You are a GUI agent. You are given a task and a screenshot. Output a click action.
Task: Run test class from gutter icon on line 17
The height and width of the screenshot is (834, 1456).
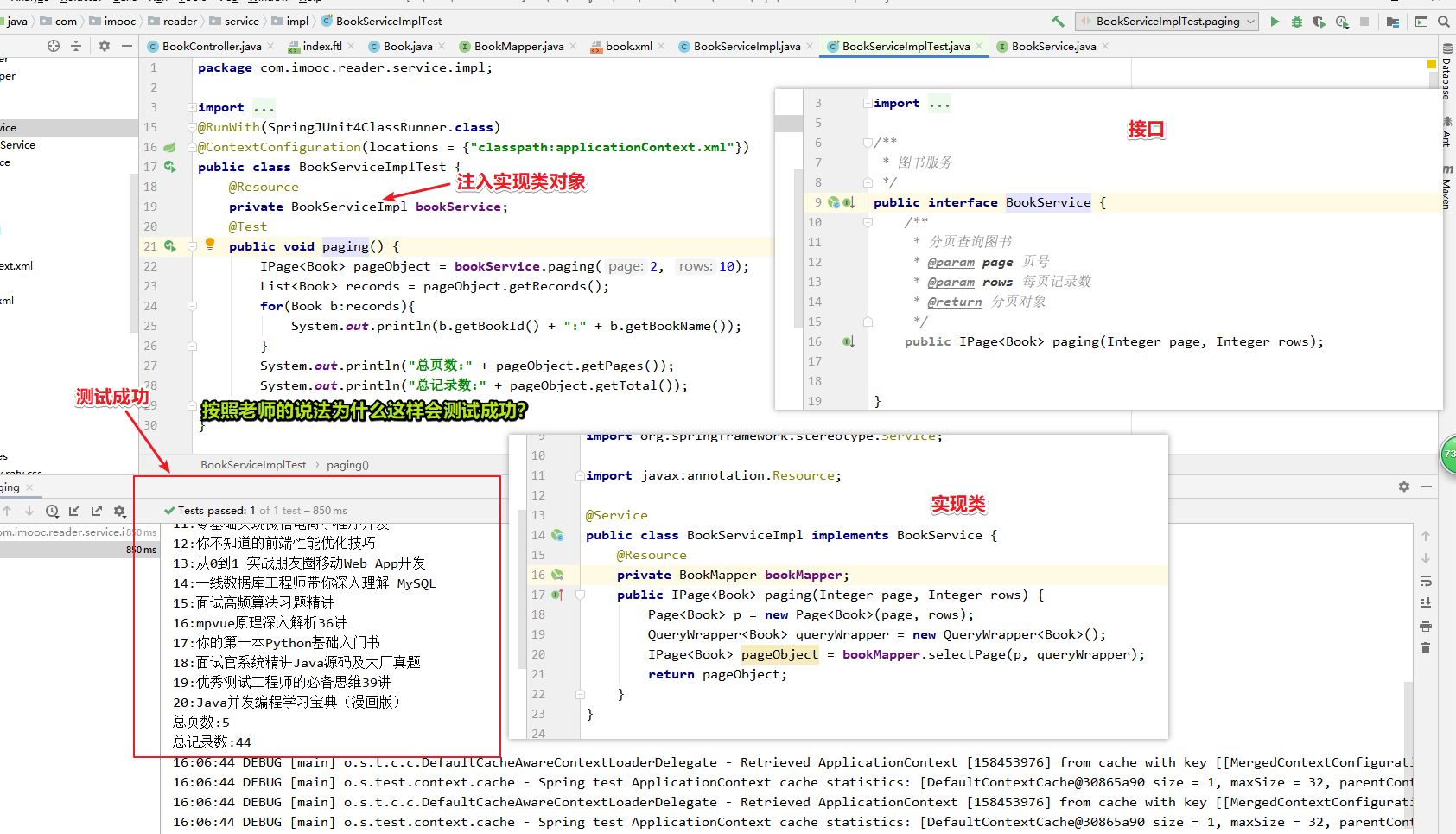click(170, 167)
